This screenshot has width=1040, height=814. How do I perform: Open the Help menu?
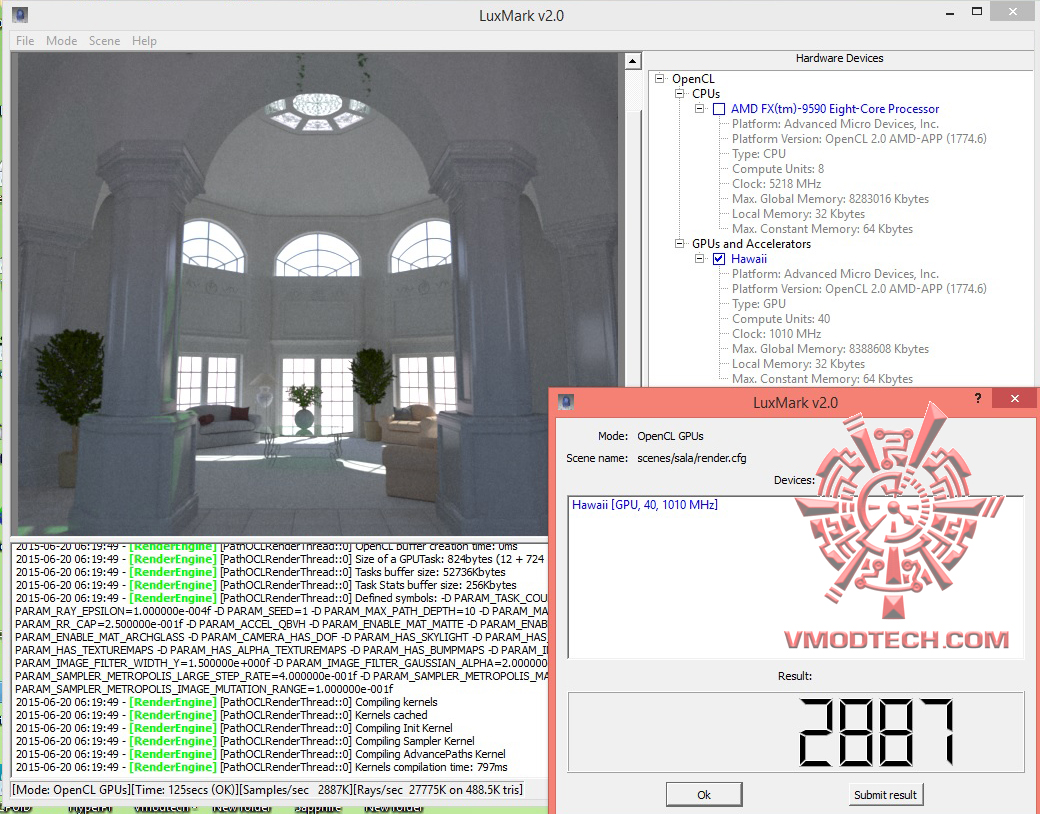tap(144, 40)
